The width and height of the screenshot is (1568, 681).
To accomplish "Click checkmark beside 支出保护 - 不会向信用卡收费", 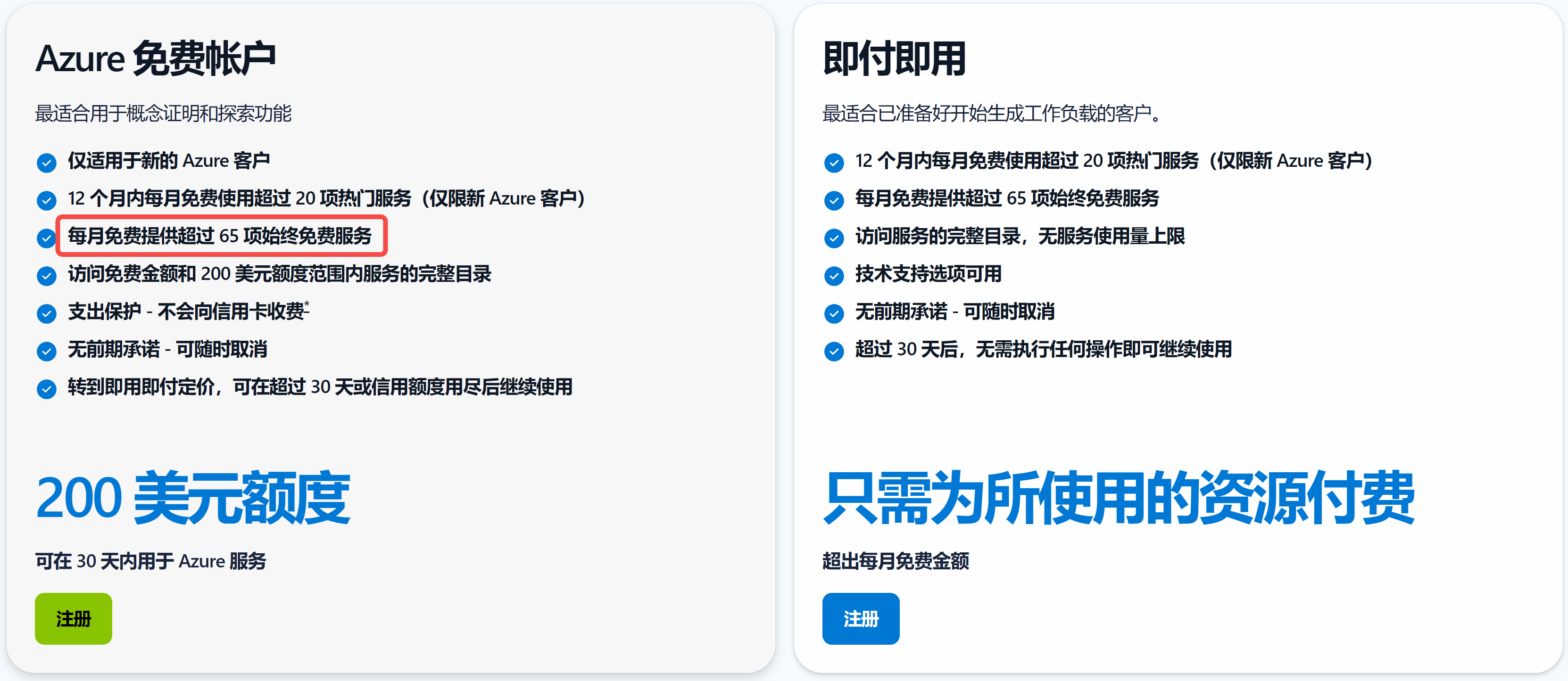I will (46, 313).
